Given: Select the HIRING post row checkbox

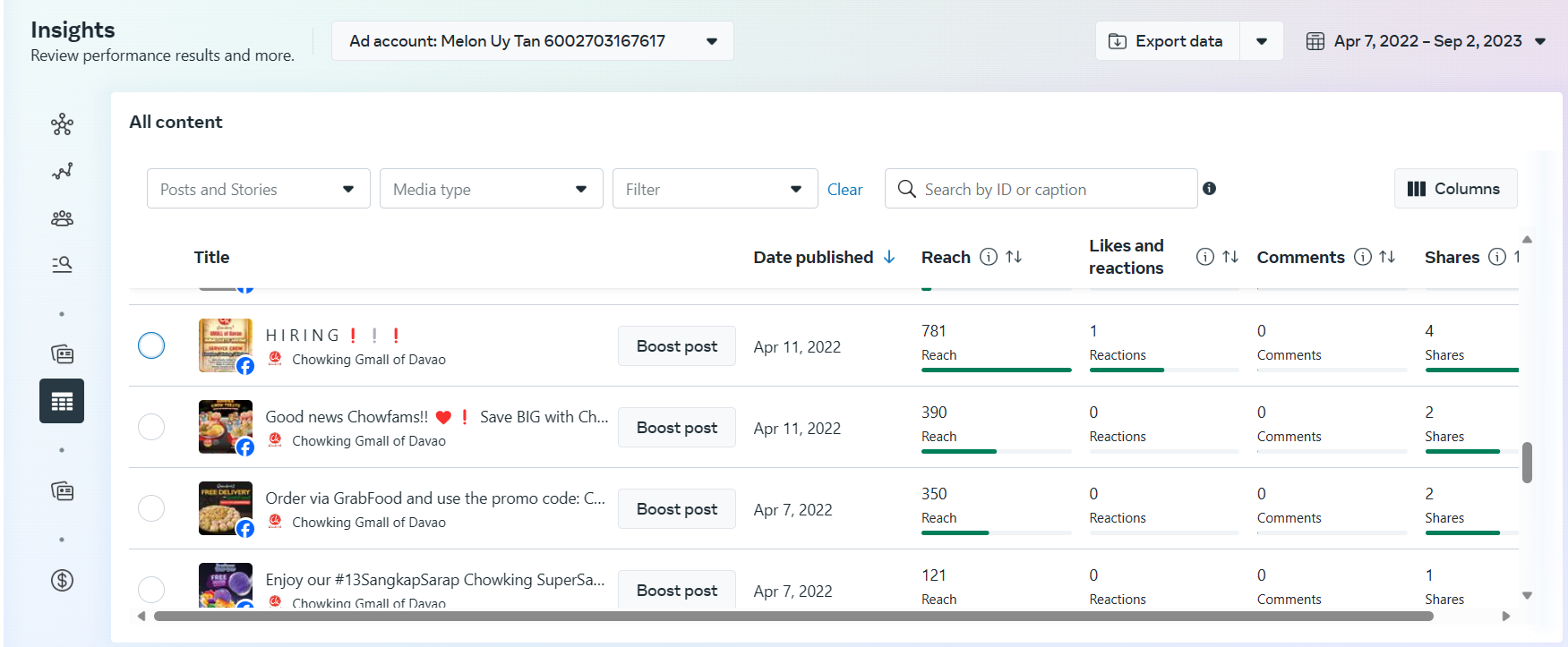Looking at the screenshot, I should (151, 345).
